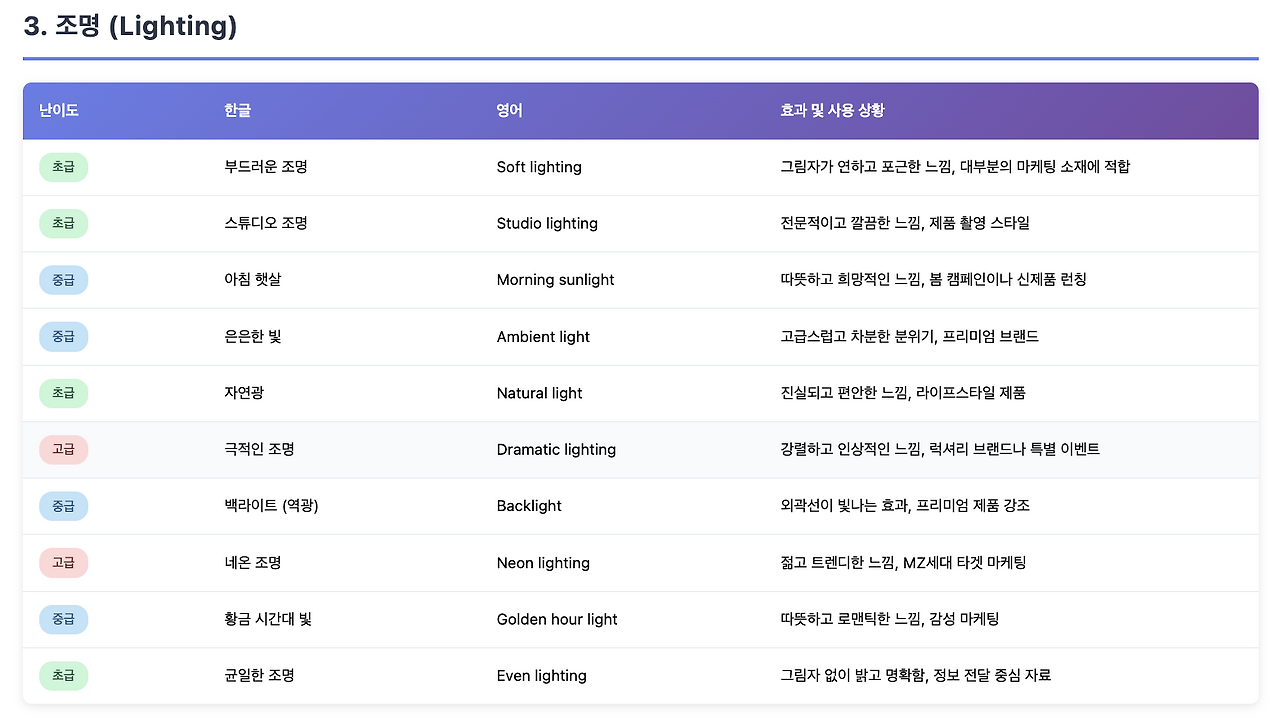Click description '전문적이고 깔끔한 느낌, 제품 촬영 스타일'
1280x725 pixels.
[905, 223]
